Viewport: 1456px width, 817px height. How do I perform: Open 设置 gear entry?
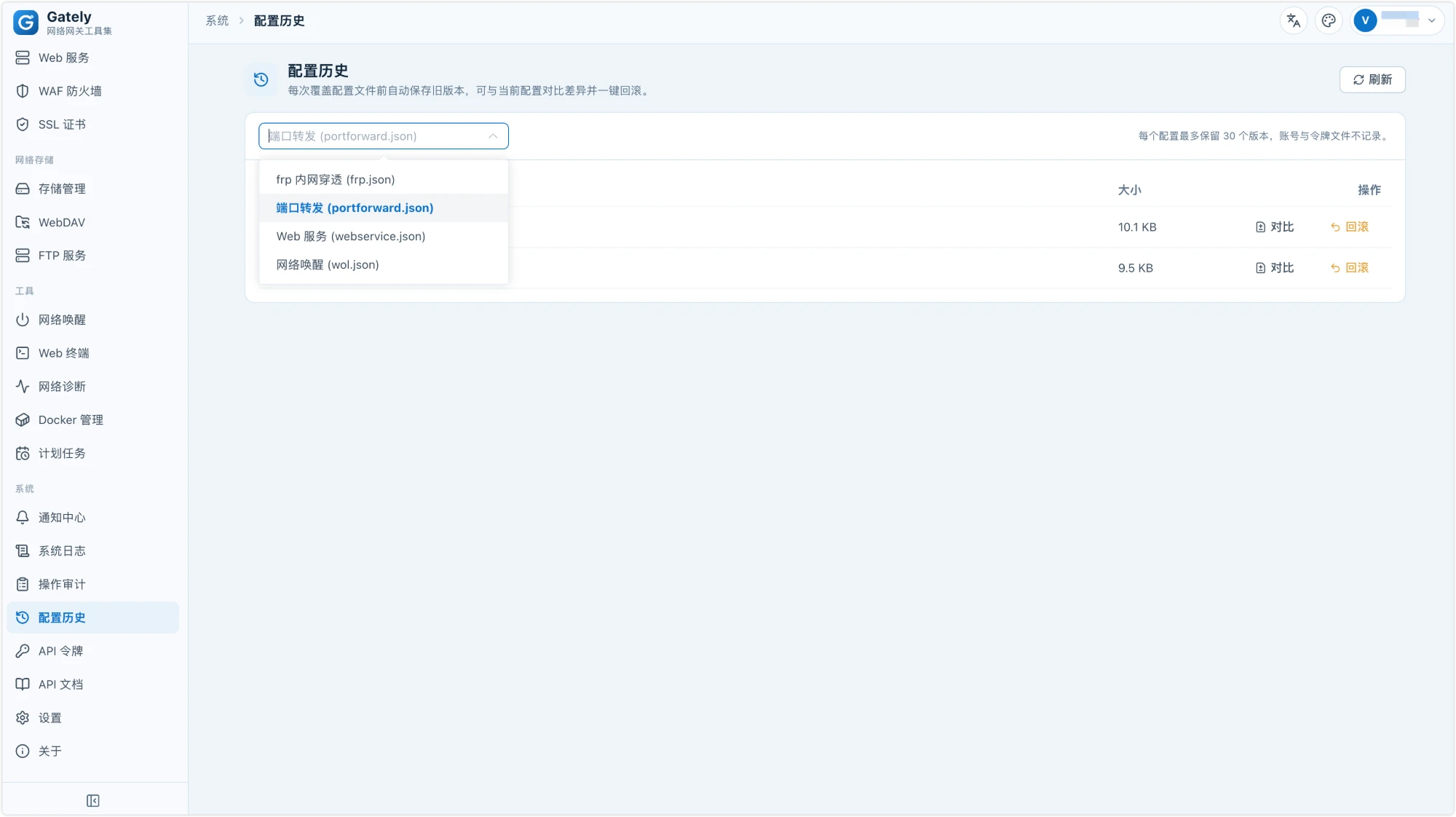click(92, 718)
